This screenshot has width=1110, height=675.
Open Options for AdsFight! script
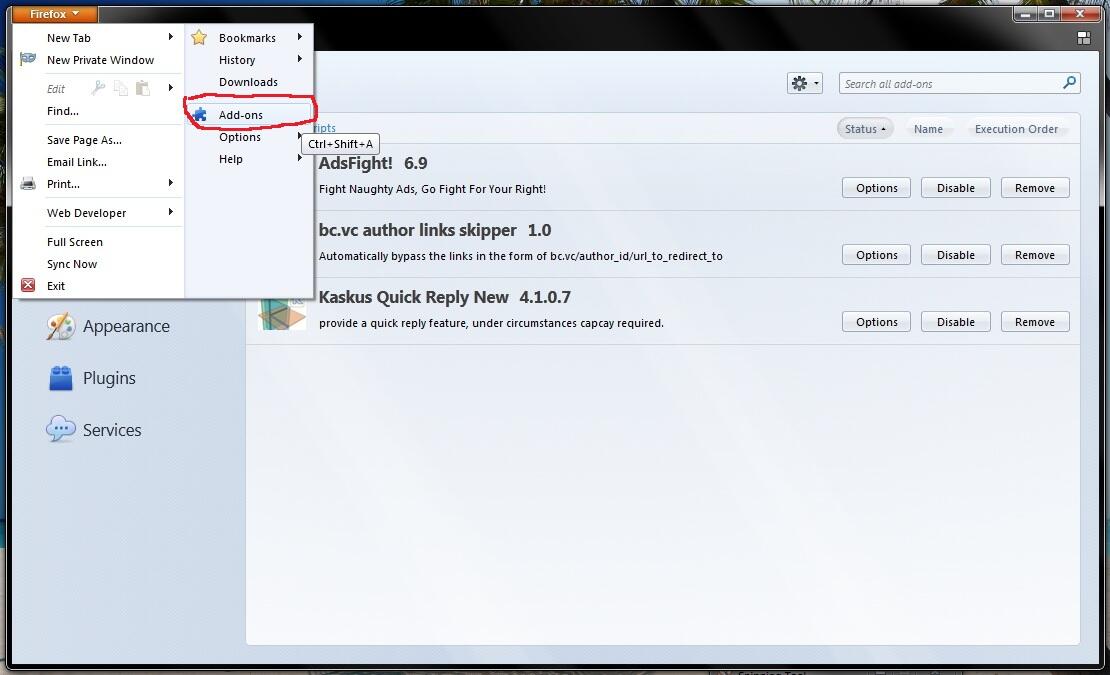click(x=876, y=188)
